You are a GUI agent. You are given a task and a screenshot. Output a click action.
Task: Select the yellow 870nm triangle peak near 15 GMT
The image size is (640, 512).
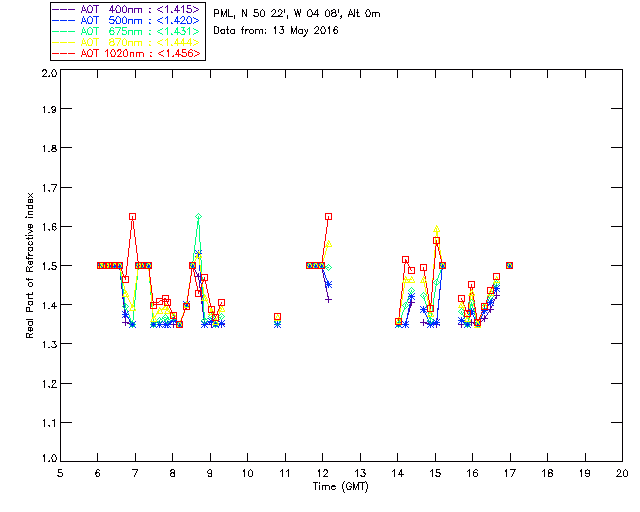tap(436, 229)
